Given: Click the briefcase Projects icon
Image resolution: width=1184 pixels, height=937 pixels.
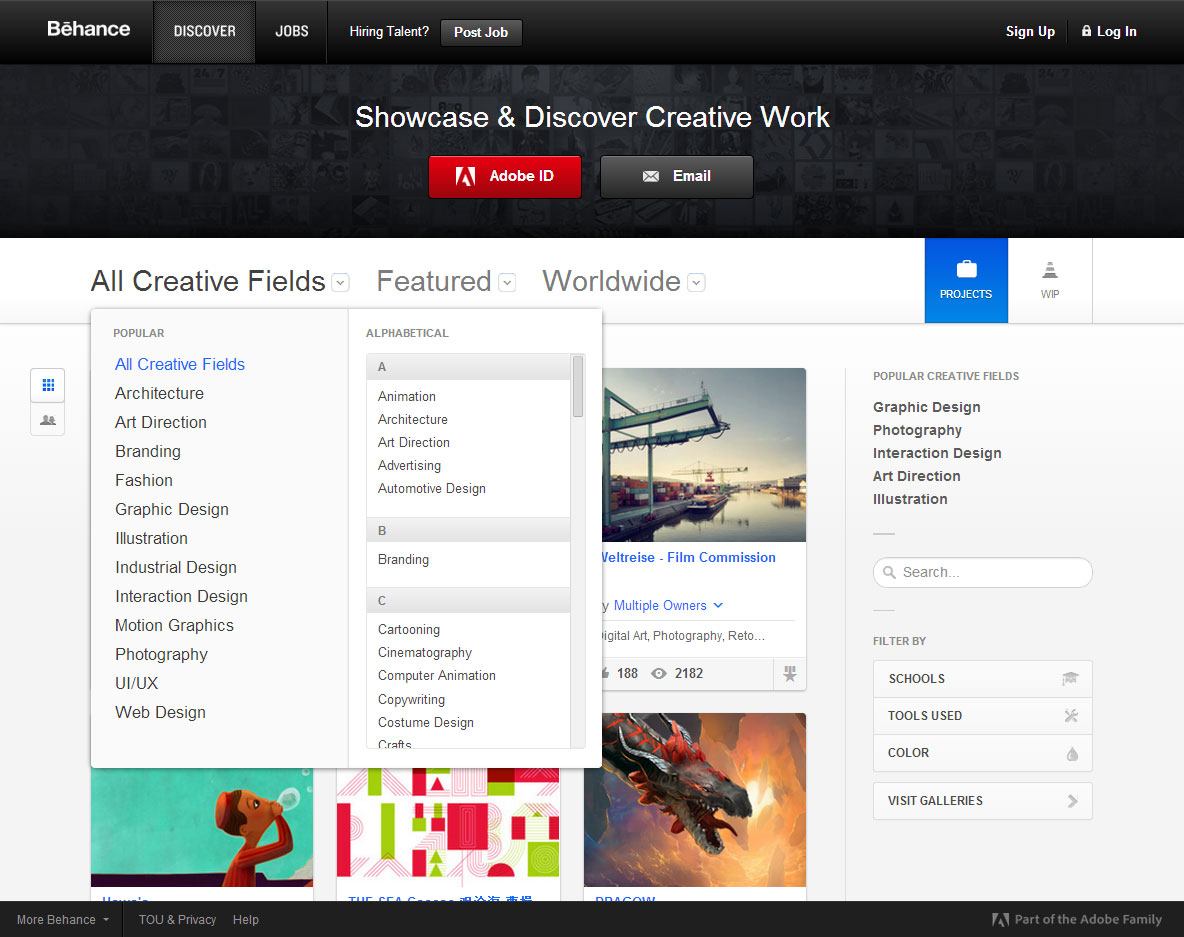Looking at the screenshot, I should pos(966,269).
